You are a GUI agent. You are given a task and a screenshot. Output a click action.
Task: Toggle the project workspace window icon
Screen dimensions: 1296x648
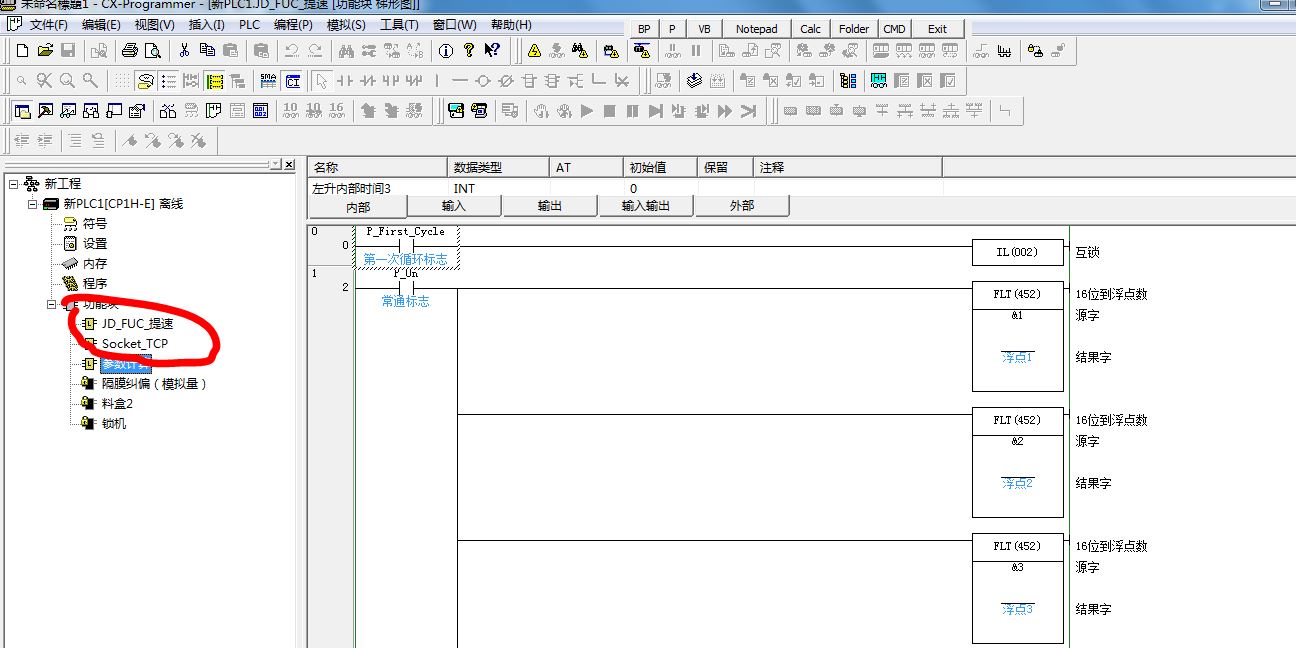22,111
